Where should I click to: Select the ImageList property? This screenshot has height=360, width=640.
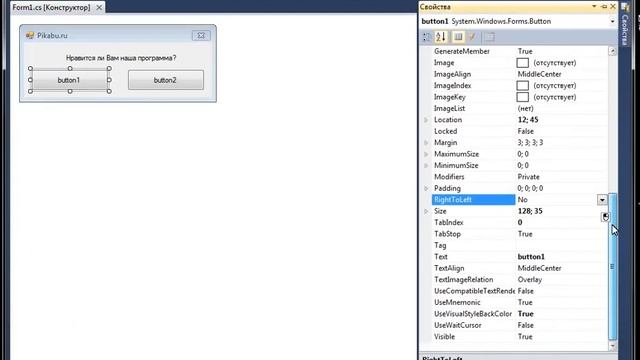click(x=520, y=109)
